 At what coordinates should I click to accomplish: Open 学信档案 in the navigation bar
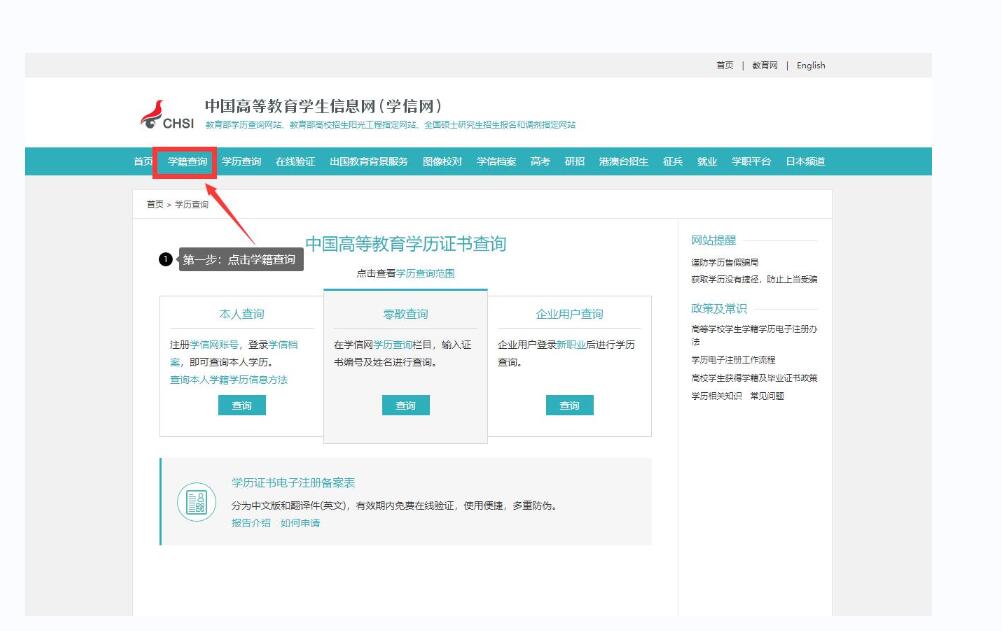pos(496,161)
